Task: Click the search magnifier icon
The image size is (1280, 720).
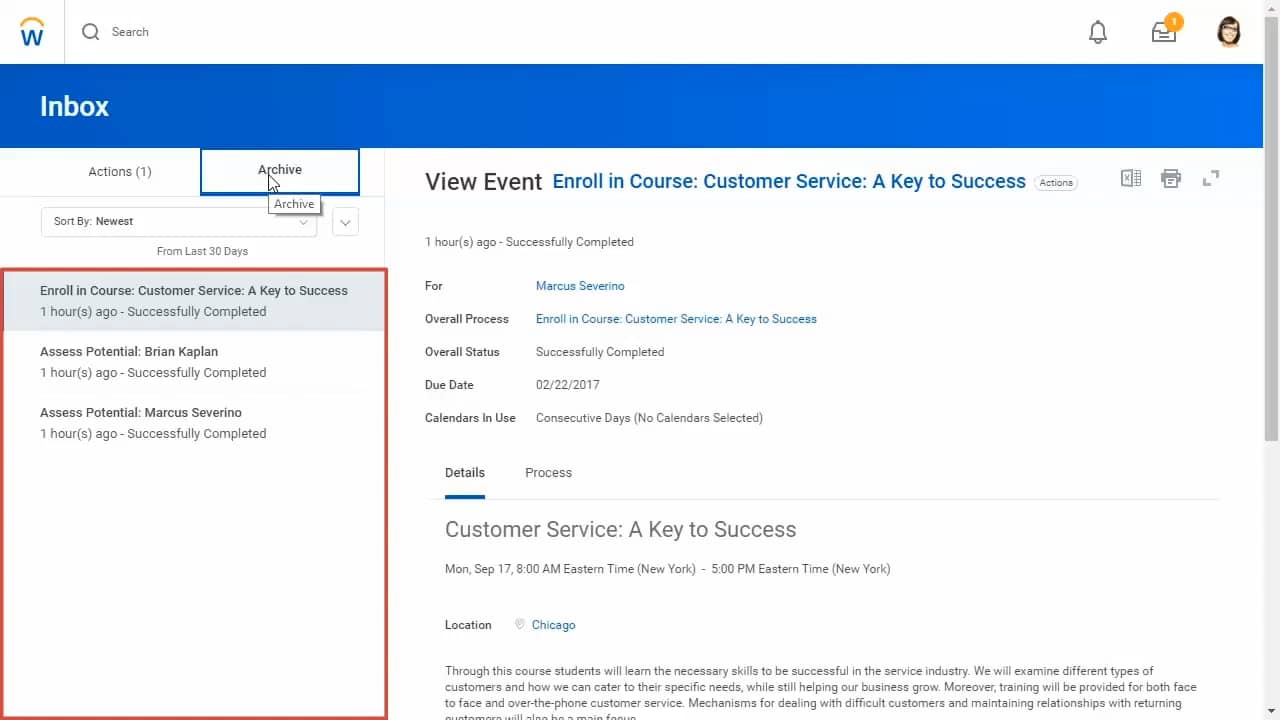Action: (91, 32)
